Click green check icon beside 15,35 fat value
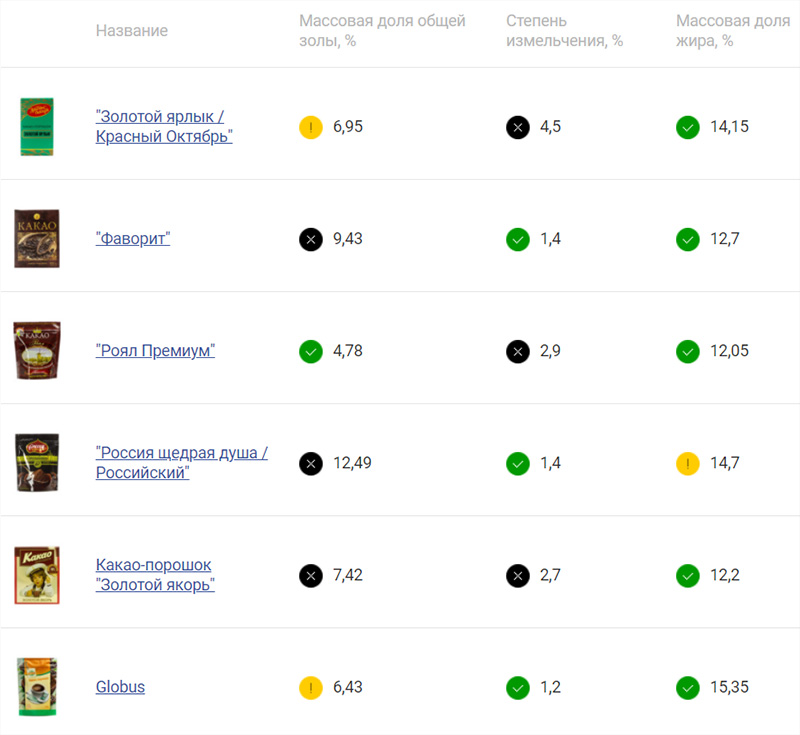The height and width of the screenshot is (735, 800). (x=688, y=687)
